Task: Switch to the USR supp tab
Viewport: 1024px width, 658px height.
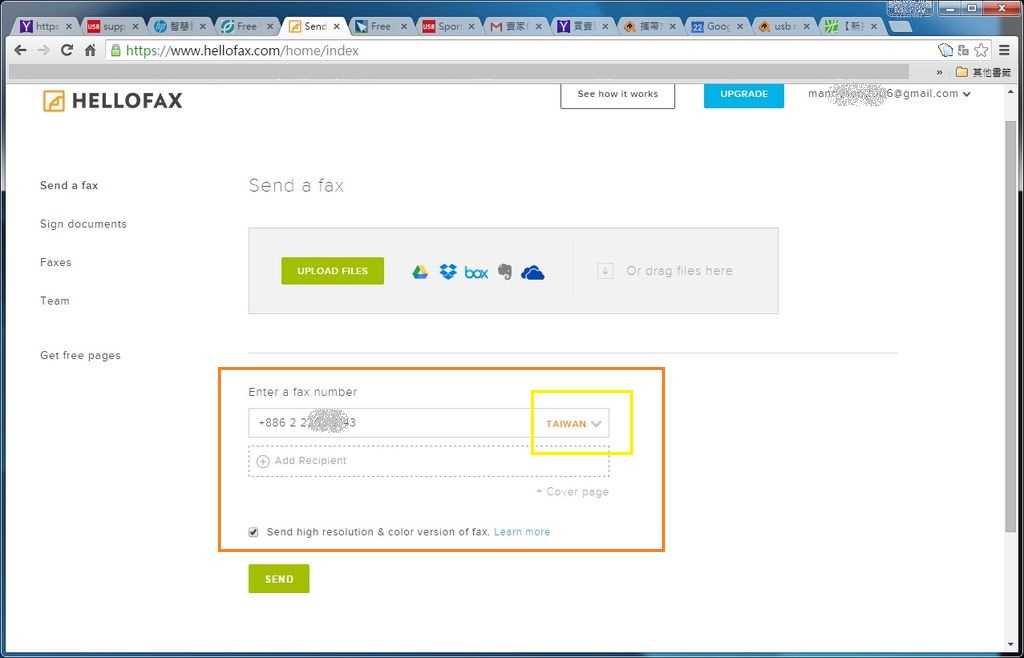Action: pos(114,27)
